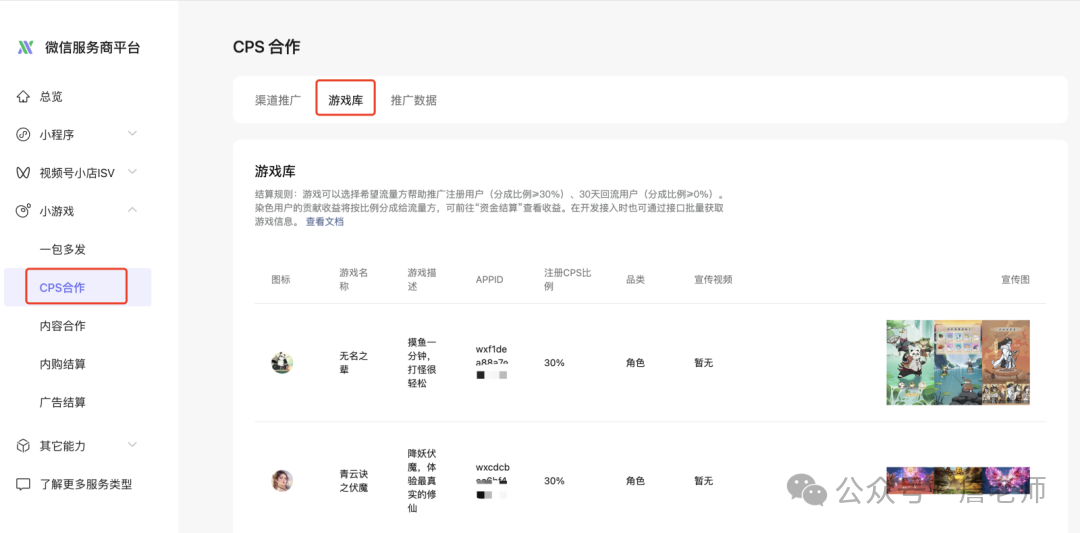Click game name 无名之辈

tap(354, 362)
